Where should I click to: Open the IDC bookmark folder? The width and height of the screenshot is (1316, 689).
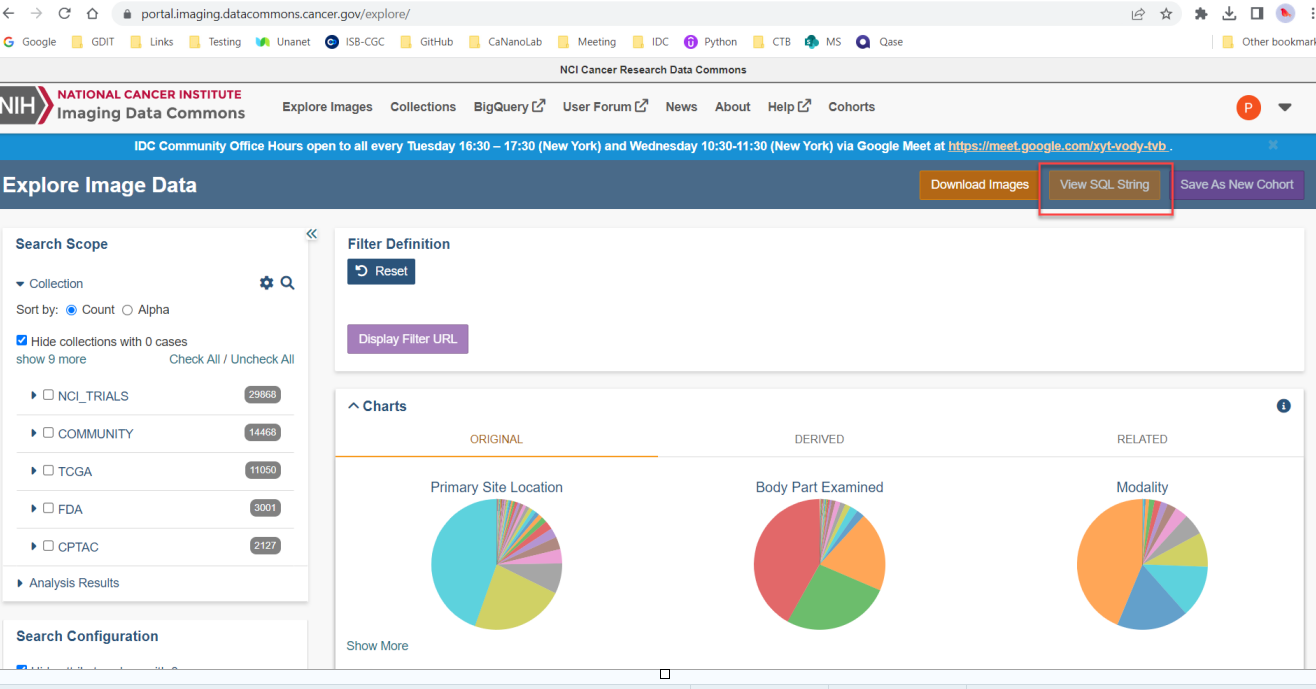[x=651, y=41]
